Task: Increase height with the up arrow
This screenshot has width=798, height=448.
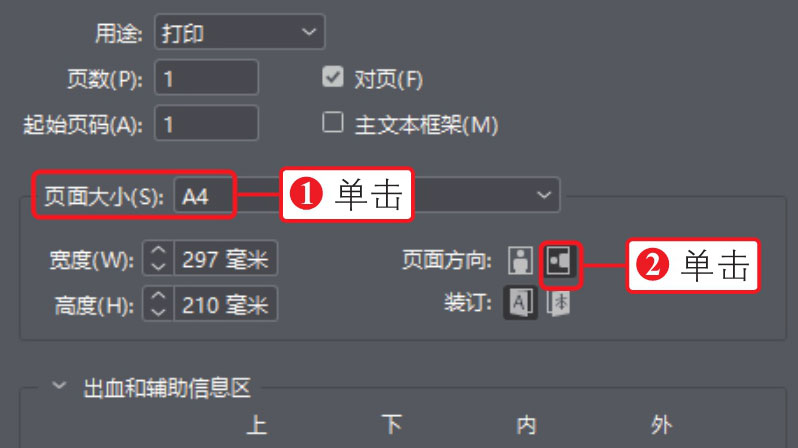Action: [159, 296]
